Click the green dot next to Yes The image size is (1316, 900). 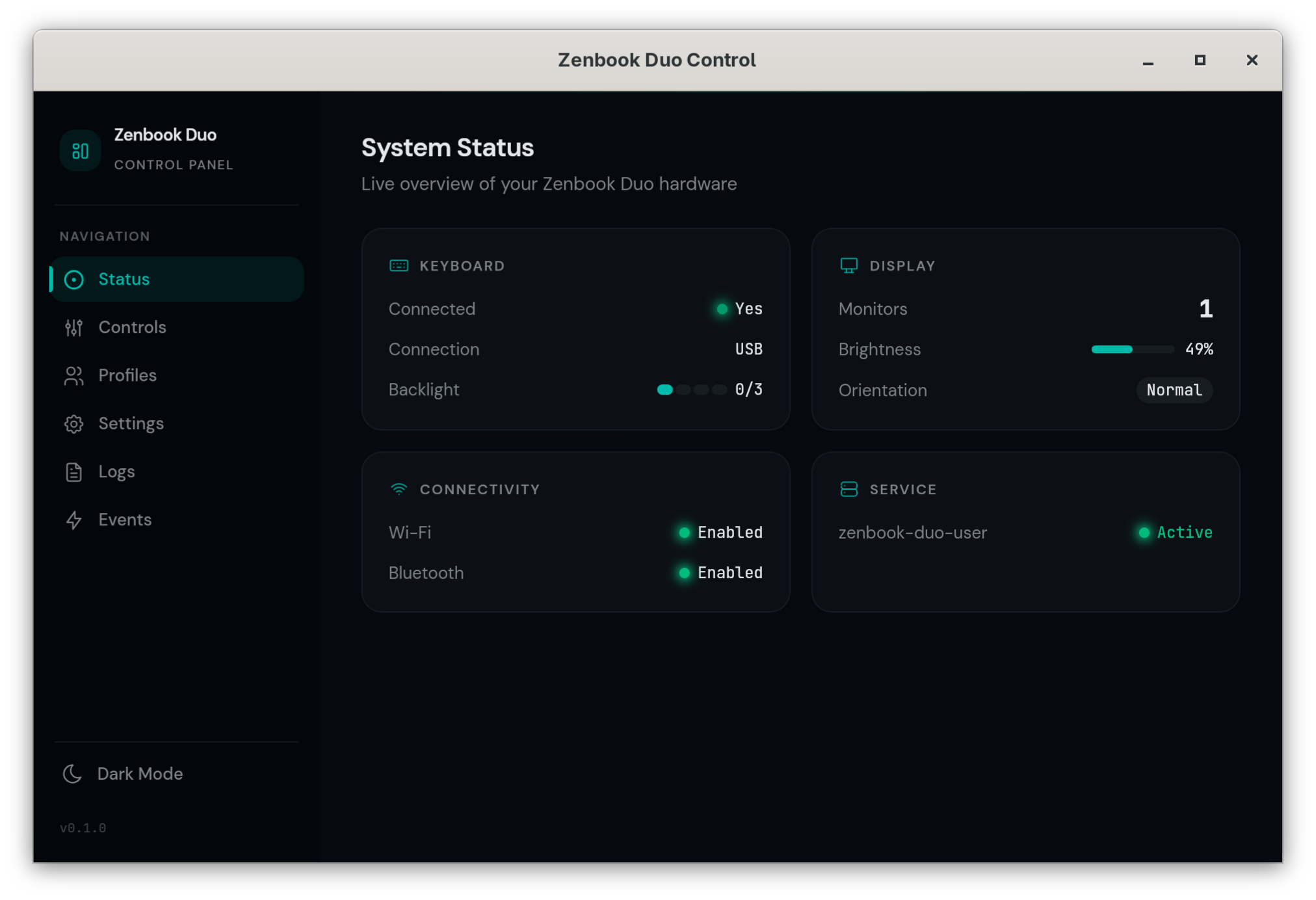pyautogui.click(x=722, y=309)
